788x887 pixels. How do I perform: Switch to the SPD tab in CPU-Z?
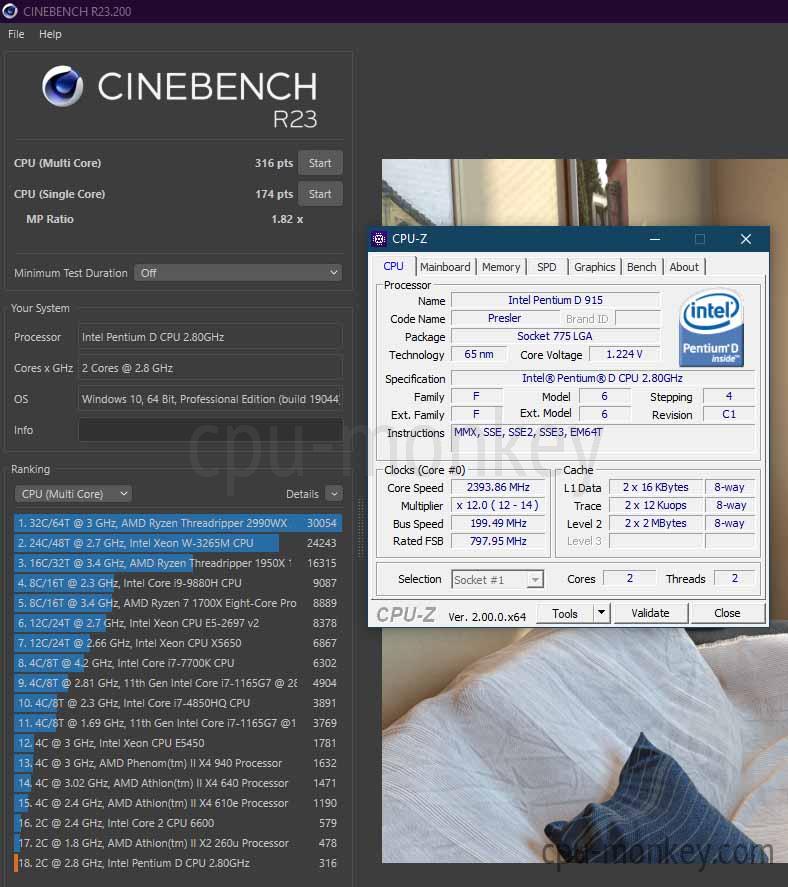pos(546,267)
